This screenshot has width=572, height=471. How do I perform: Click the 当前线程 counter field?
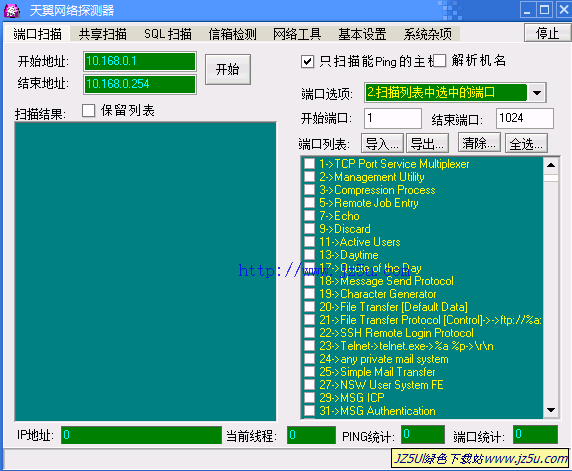coord(311,435)
